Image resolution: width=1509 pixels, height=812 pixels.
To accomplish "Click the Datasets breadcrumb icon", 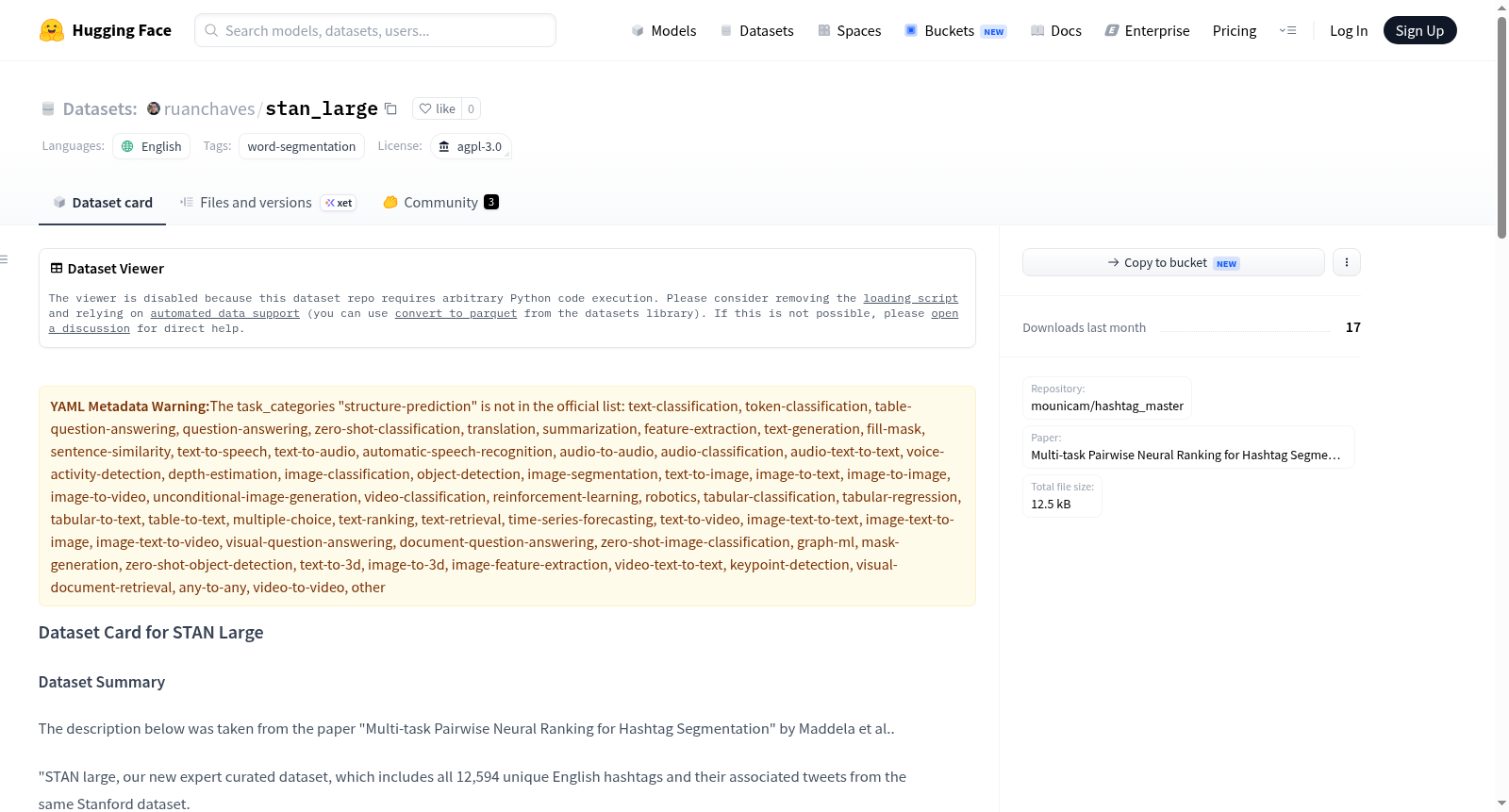I will pos(48,108).
